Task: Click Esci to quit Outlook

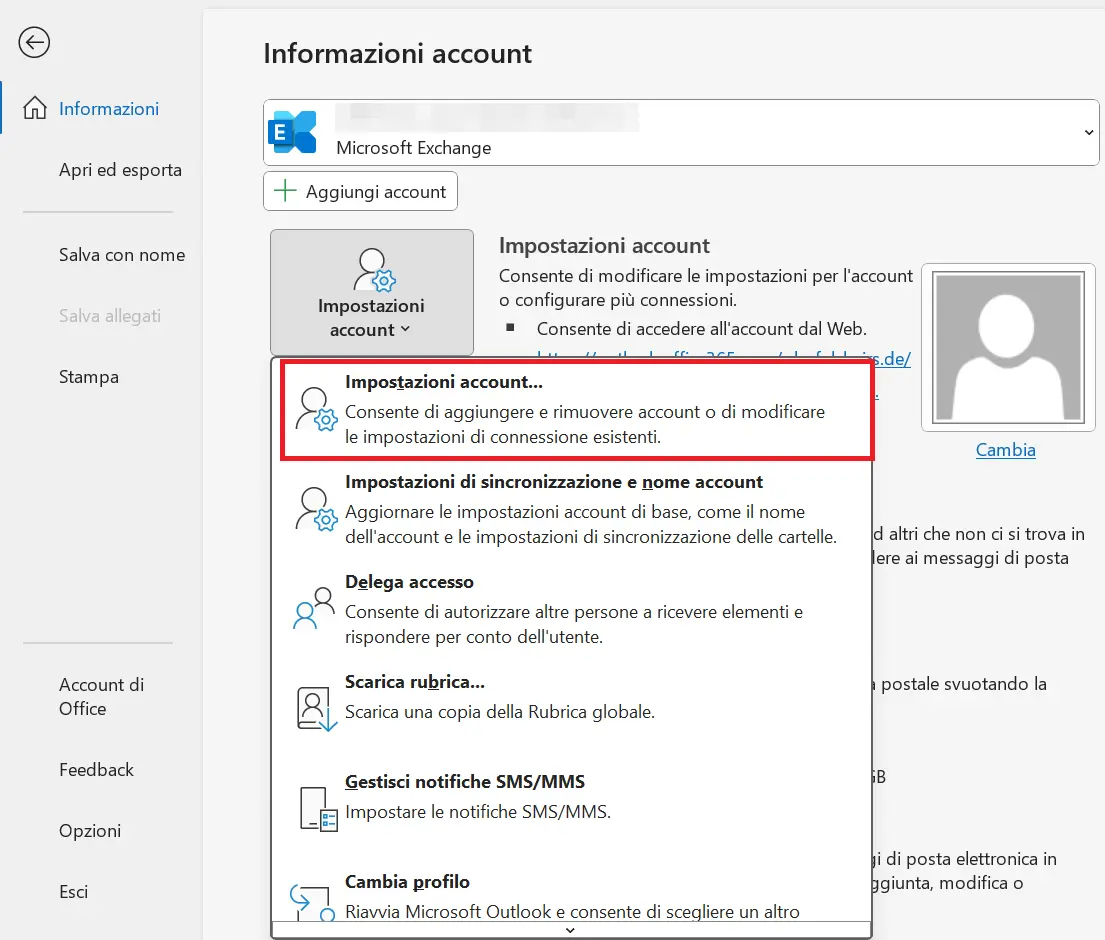Action: (73, 892)
